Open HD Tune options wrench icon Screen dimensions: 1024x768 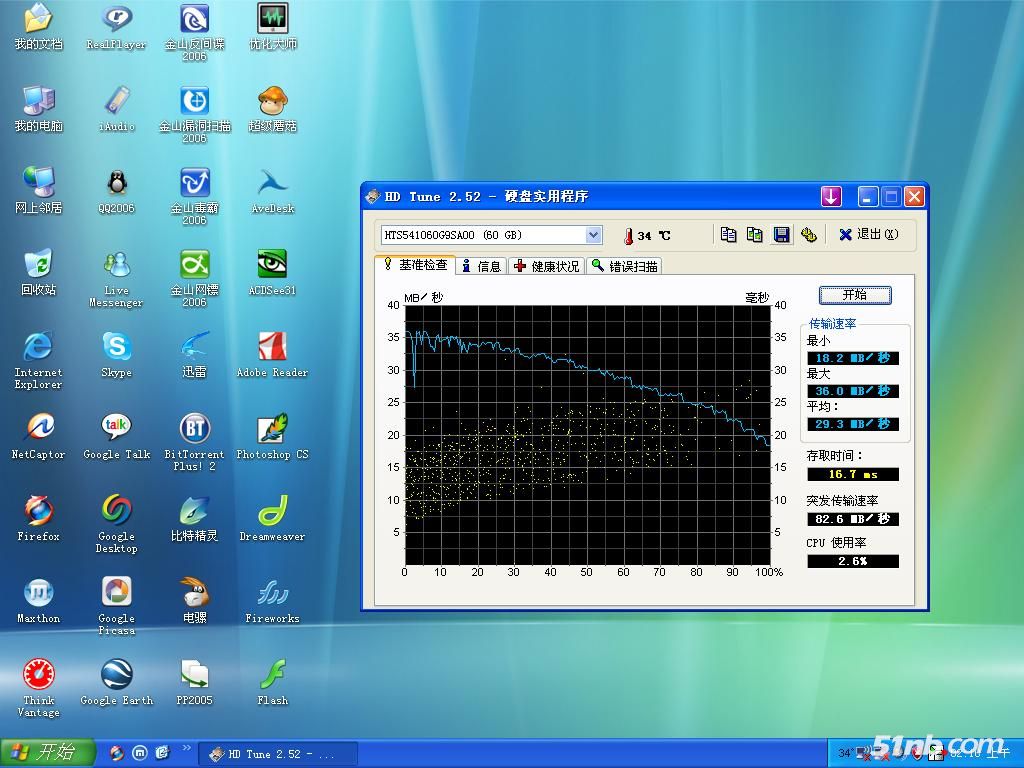(808, 234)
